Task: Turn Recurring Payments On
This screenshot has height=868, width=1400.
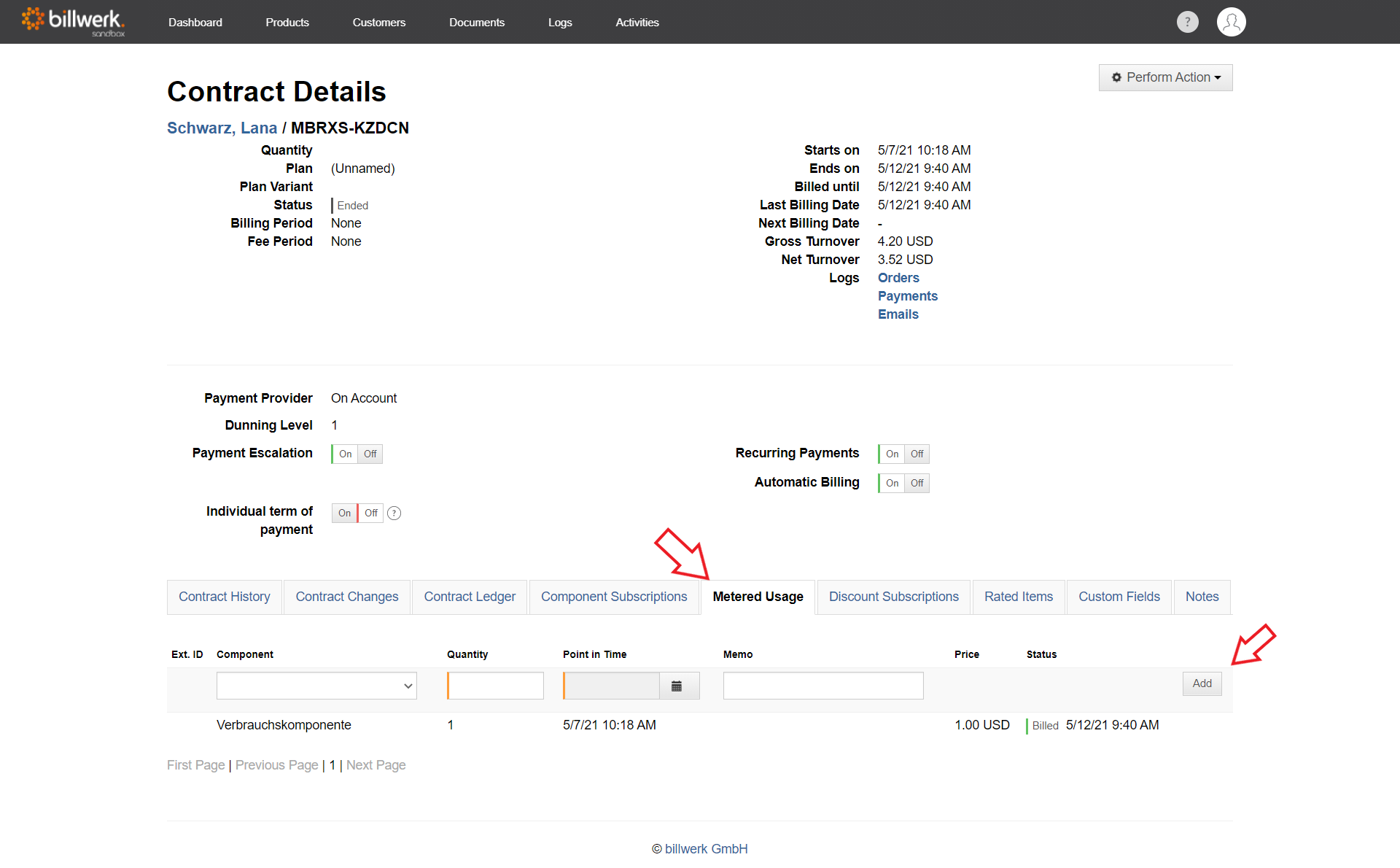Action: pyautogui.click(x=892, y=454)
